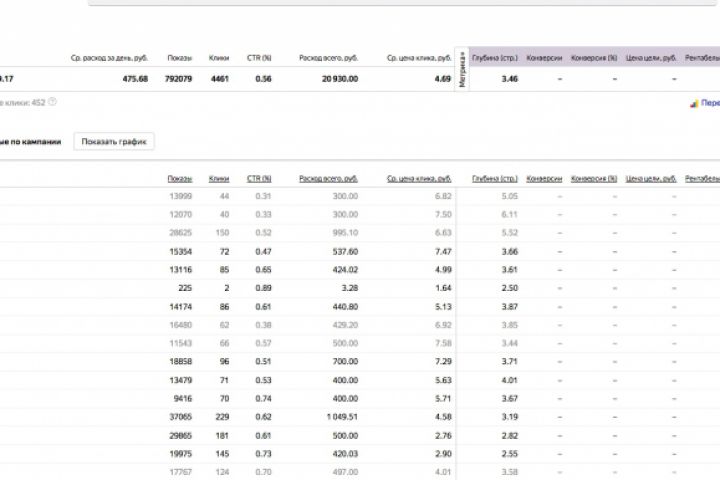Click the help icon beside клики: 452
Viewport: 720px width, 480px height.
52,102
